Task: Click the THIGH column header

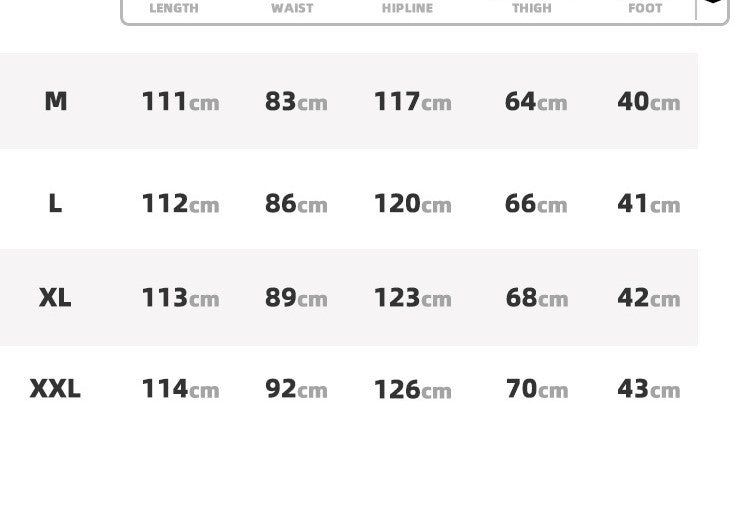Action: (x=531, y=8)
